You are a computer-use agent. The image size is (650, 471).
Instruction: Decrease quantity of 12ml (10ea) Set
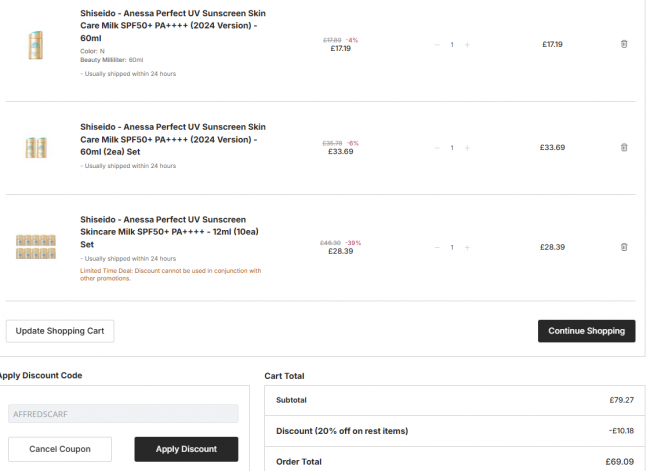437,248
